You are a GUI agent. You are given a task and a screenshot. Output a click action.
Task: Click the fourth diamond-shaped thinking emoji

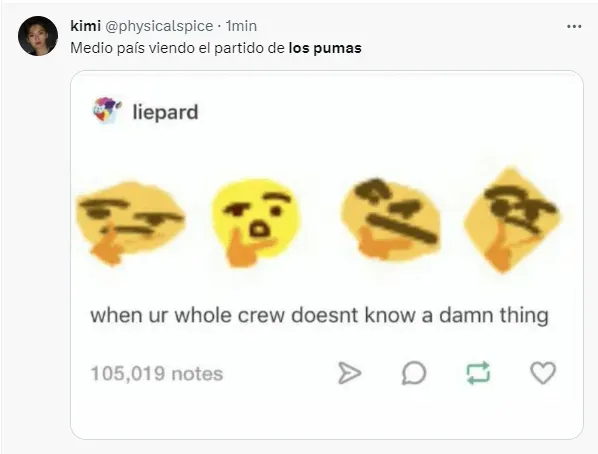coord(512,220)
